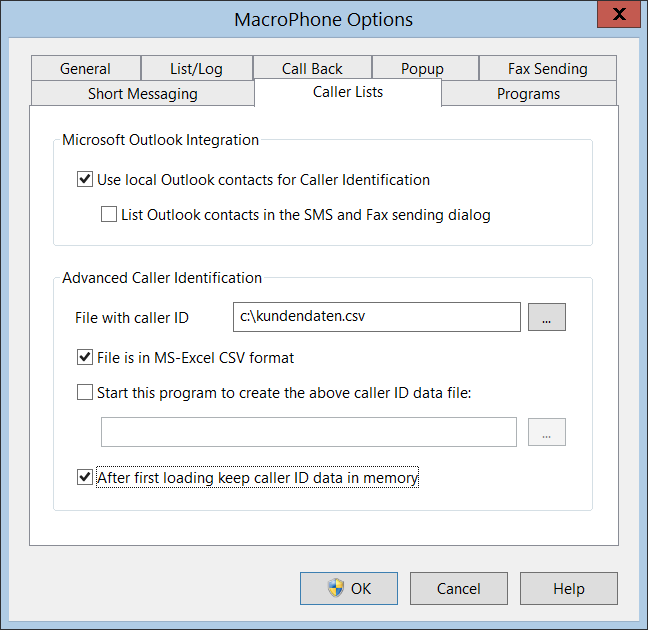The image size is (648, 630).
Task: Open the Fax Sending tab
Action: pos(547,69)
